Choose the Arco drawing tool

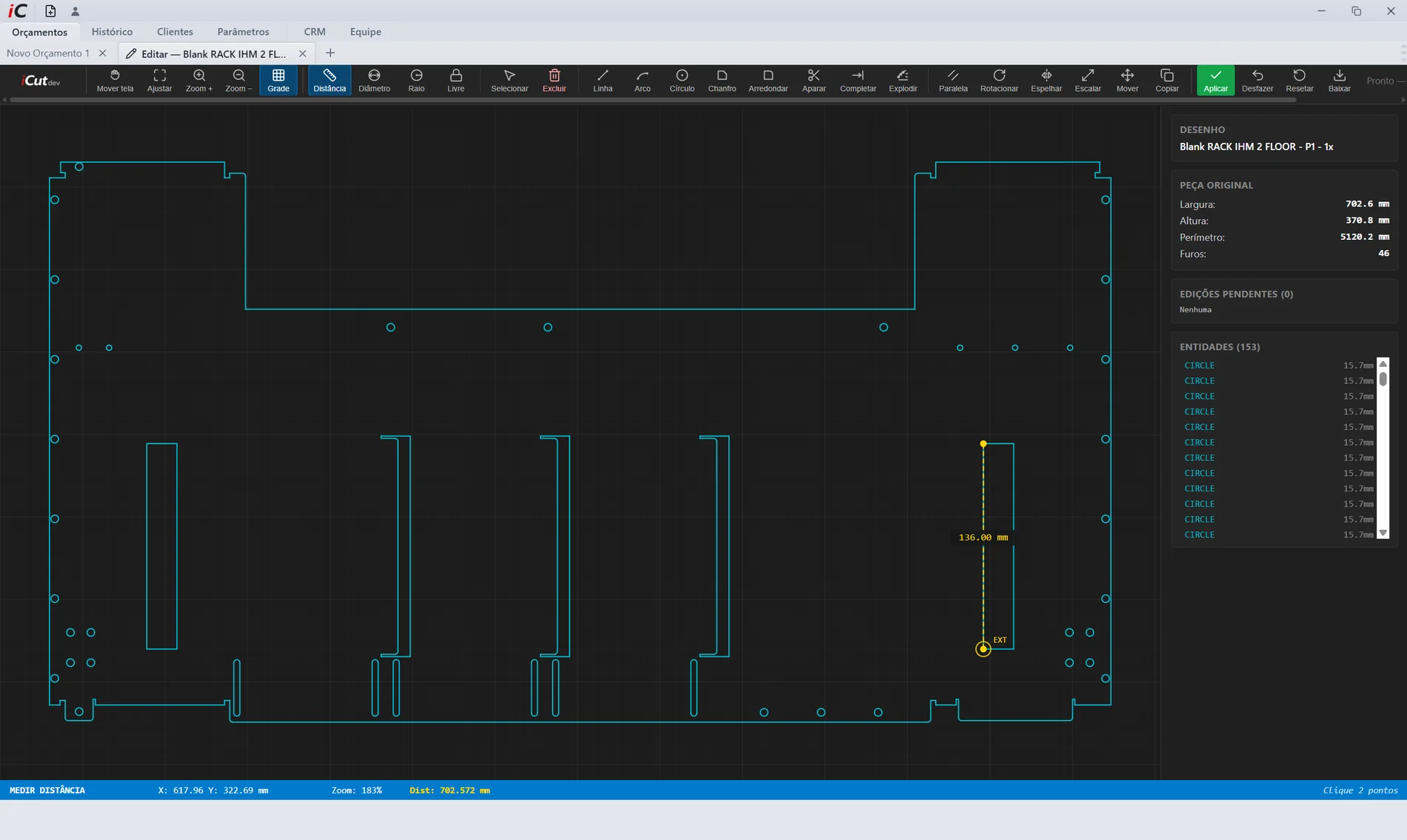(642, 81)
